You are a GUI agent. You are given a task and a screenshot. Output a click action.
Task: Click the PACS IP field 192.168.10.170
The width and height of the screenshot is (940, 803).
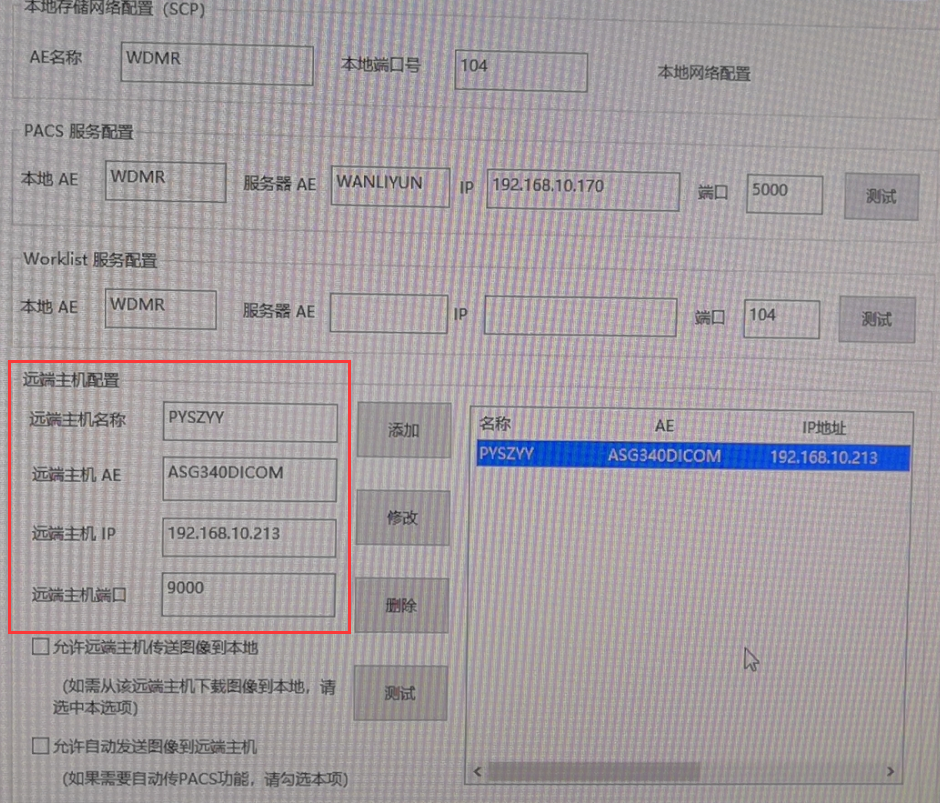[x=582, y=189]
